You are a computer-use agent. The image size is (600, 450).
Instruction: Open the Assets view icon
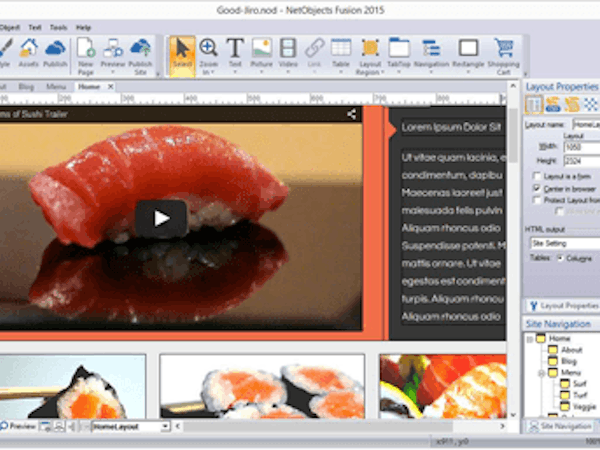click(x=29, y=54)
